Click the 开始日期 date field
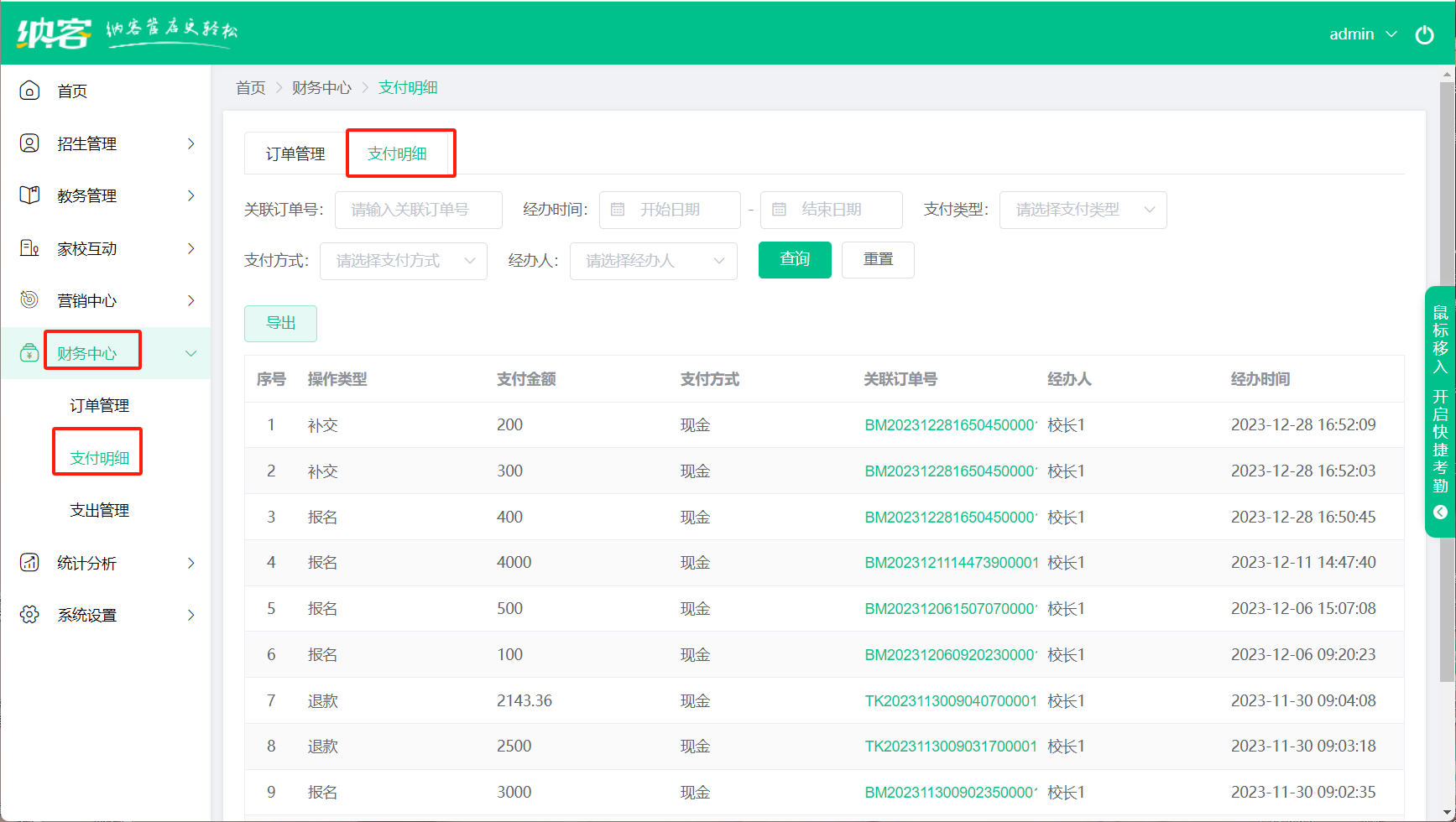The image size is (1456, 822). tap(670, 210)
